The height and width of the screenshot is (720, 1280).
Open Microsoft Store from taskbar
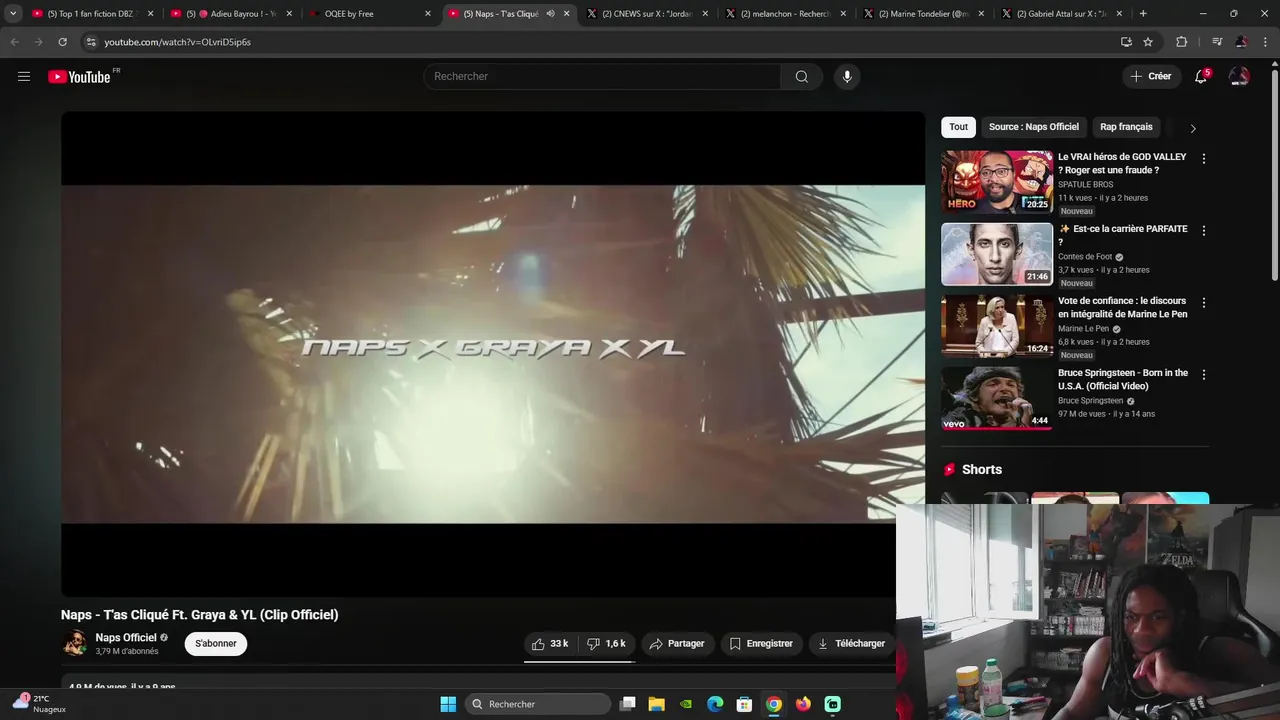pos(744,704)
